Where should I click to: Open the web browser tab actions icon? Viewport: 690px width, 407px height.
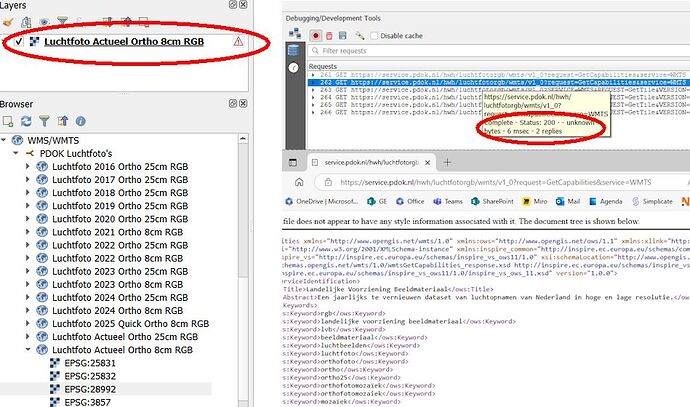(x=293, y=162)
